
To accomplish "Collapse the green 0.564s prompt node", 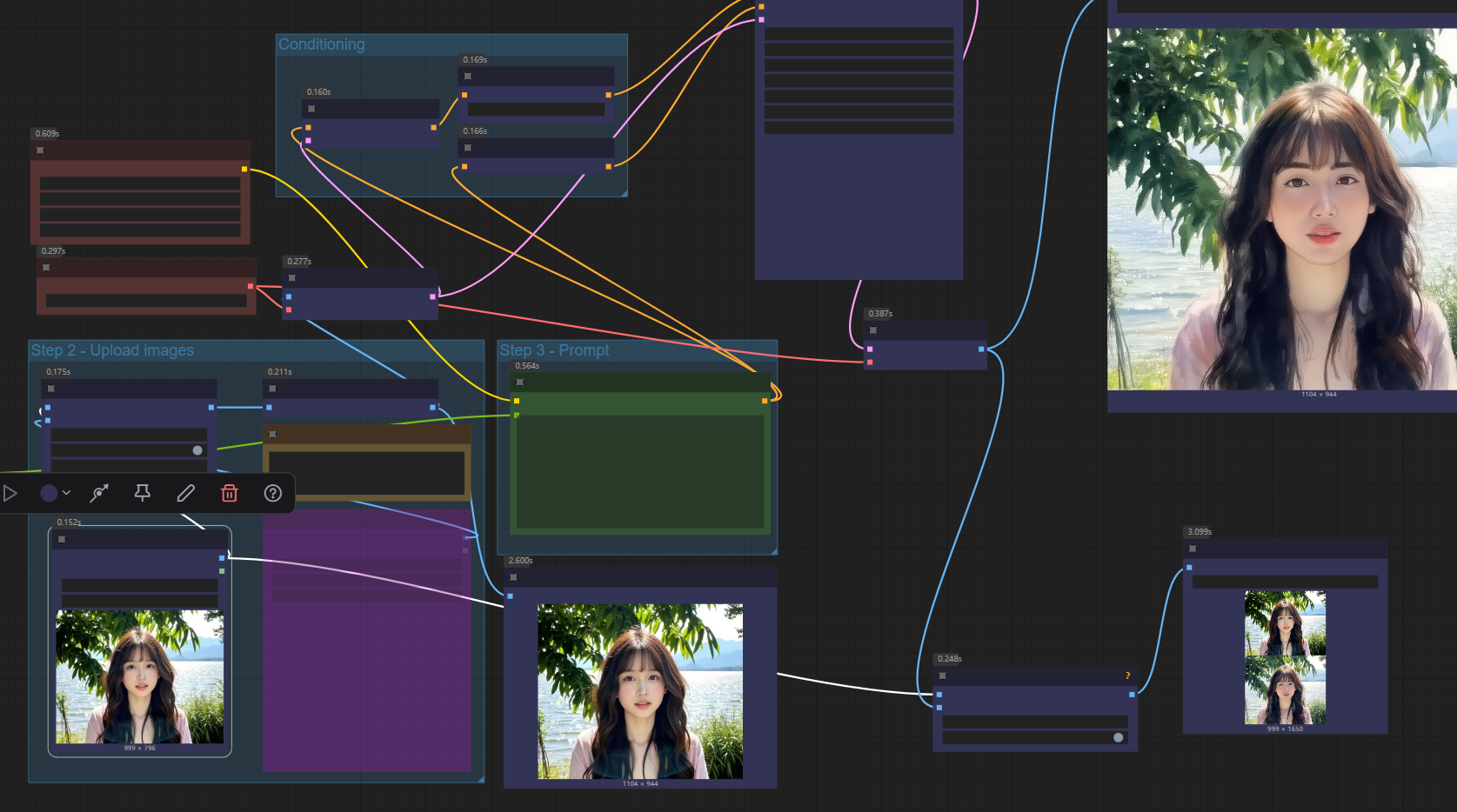I will pos(520,383).
